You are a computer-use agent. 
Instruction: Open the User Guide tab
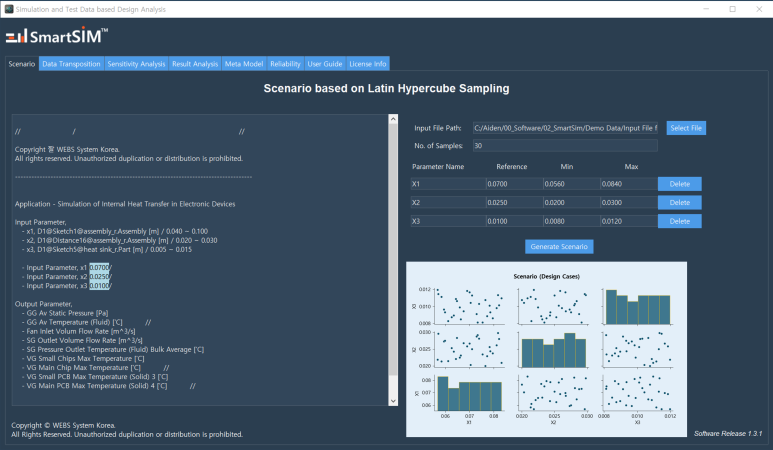point(325,64)
